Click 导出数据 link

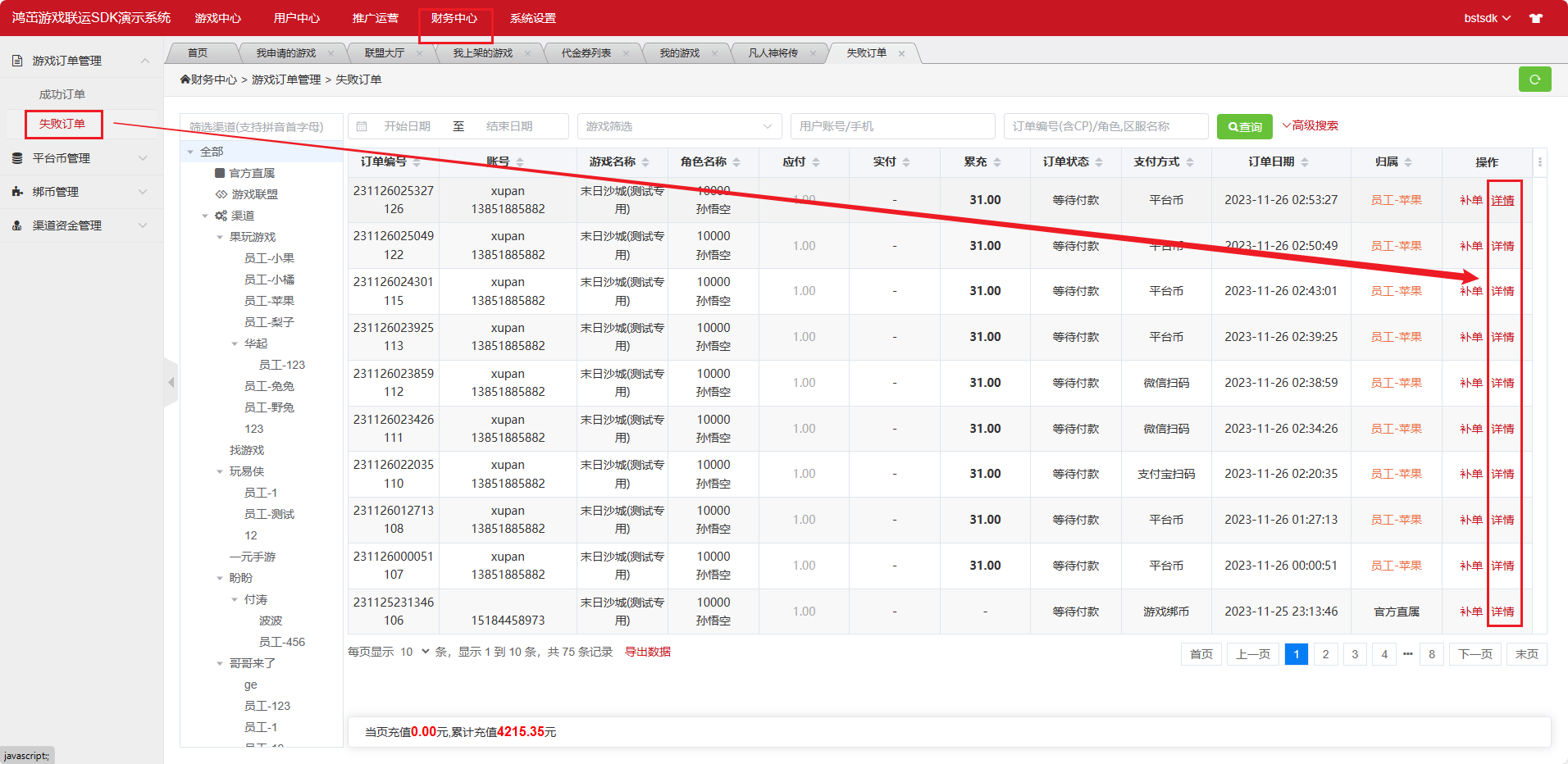648,652
